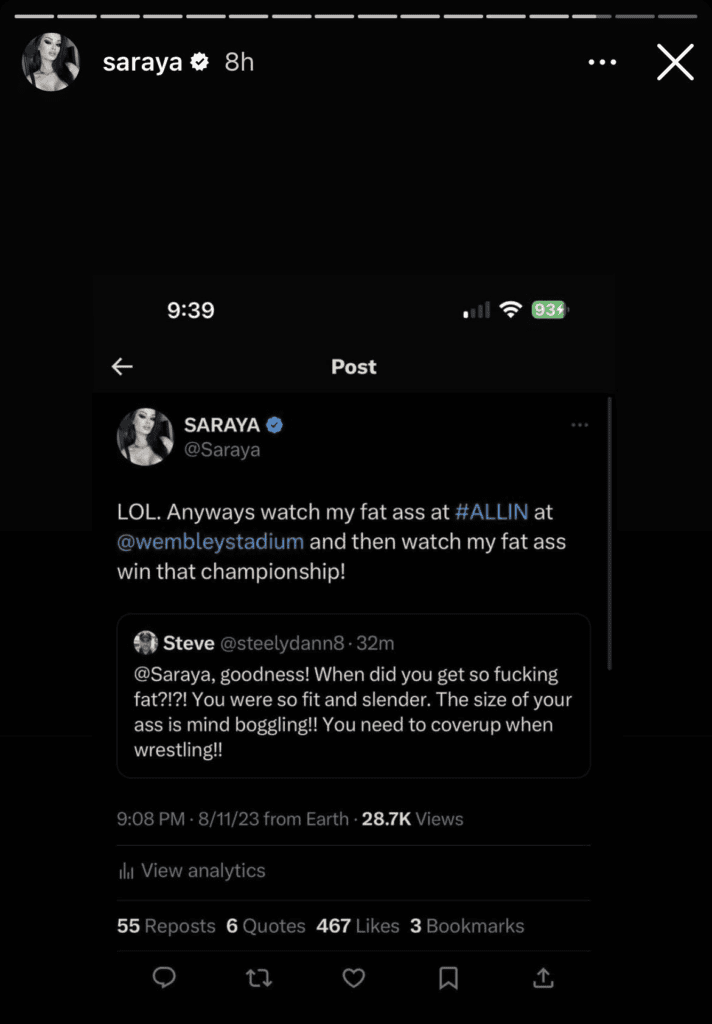Image resolution: width=712 pixels, height=1024 pixels.
Task: Bookmark the post with bookmark icon
Action: pos(448,977)
